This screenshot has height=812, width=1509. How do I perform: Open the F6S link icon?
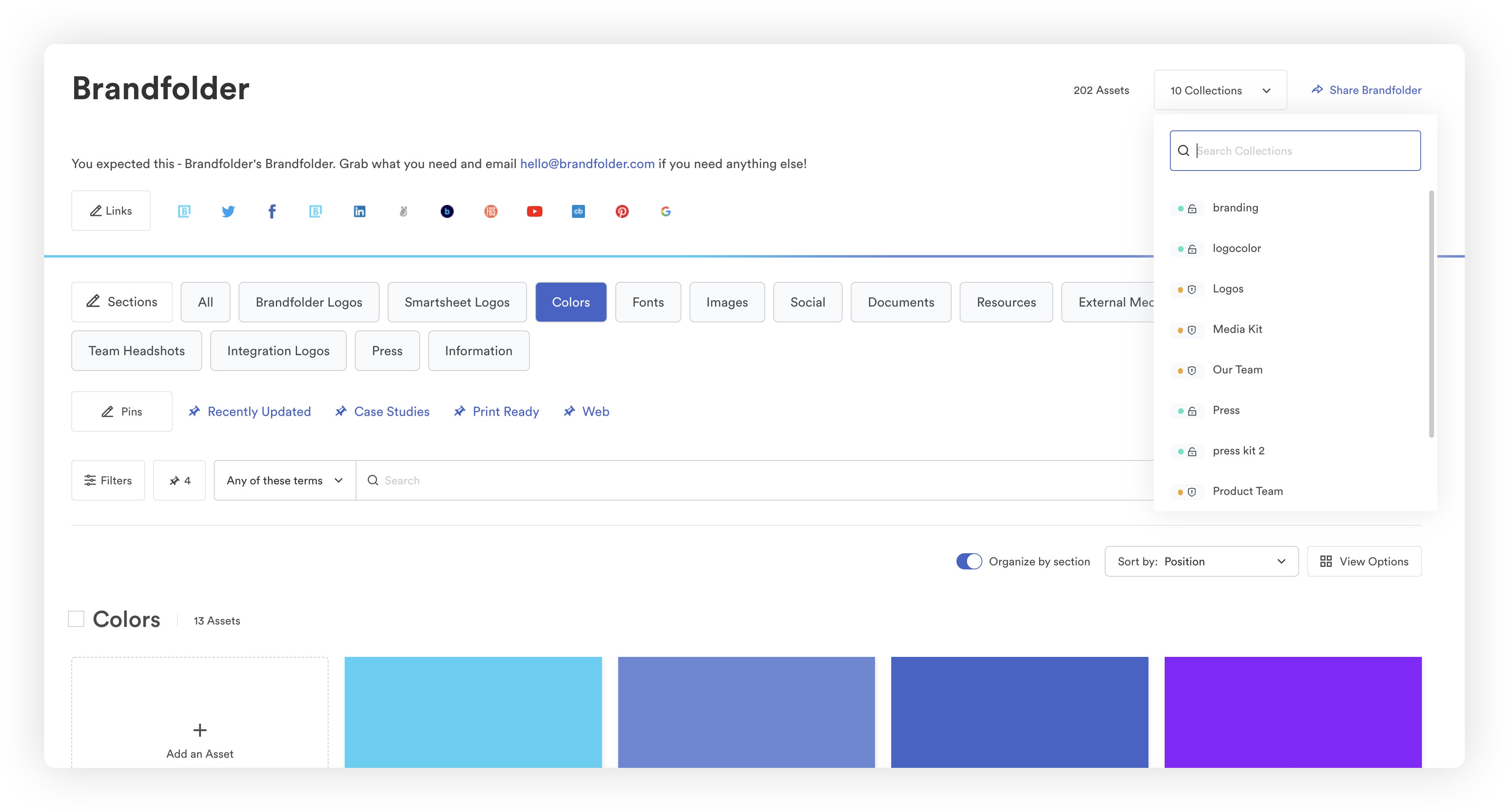coord(491,211)
